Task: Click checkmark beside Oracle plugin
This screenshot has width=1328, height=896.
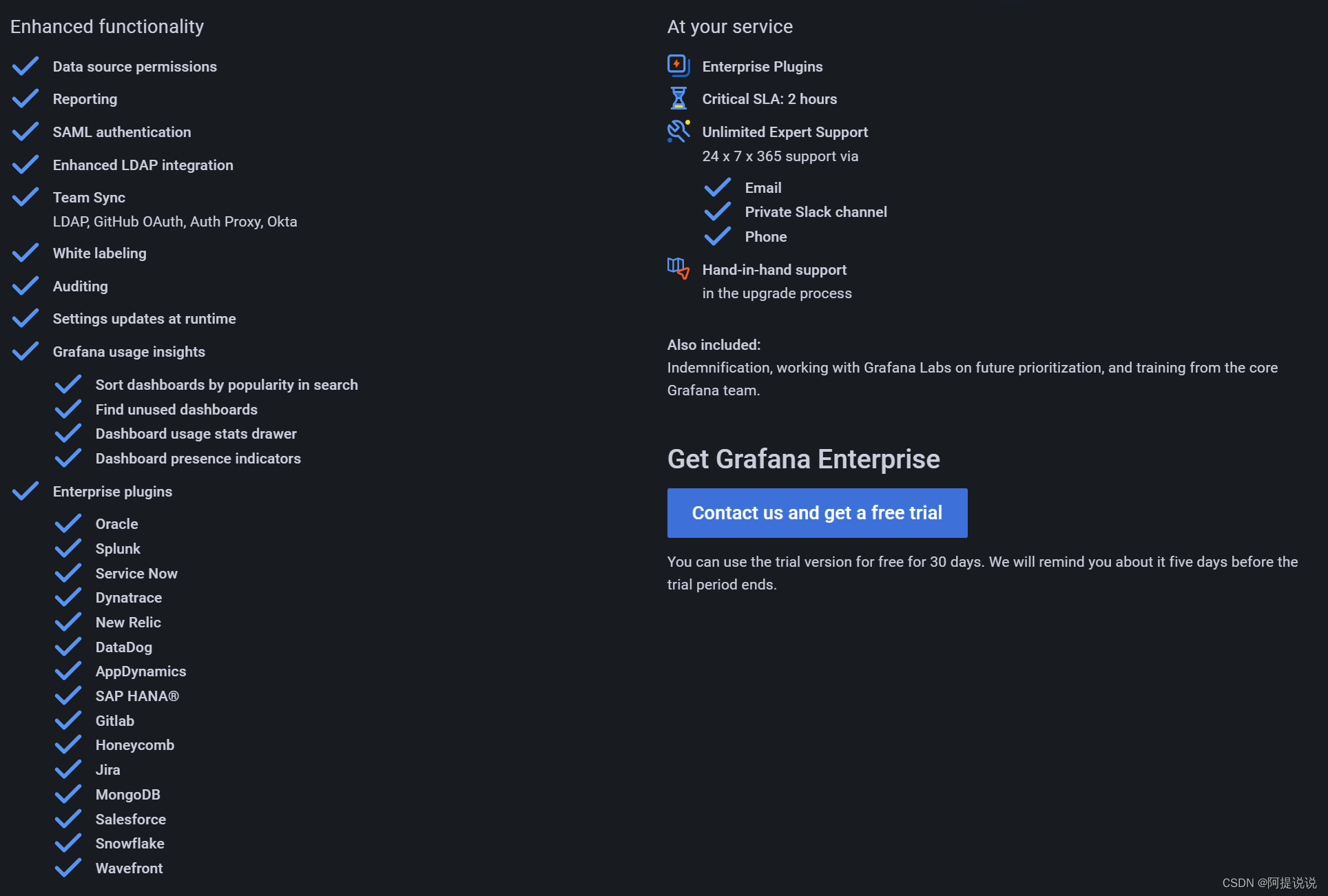Action: (x=68, y=523)
